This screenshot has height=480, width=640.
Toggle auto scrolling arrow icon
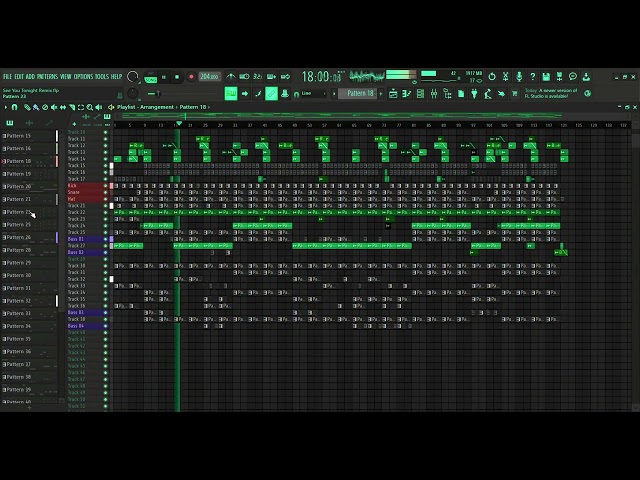coord(244,93)
